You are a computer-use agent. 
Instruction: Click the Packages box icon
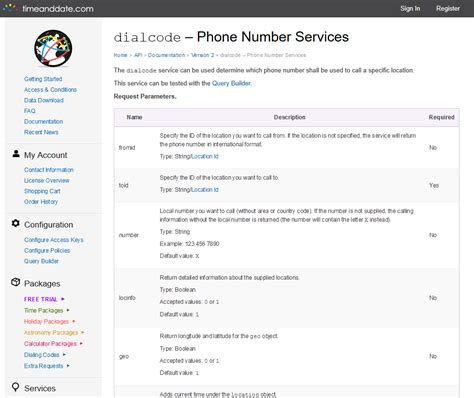(16, 282)
